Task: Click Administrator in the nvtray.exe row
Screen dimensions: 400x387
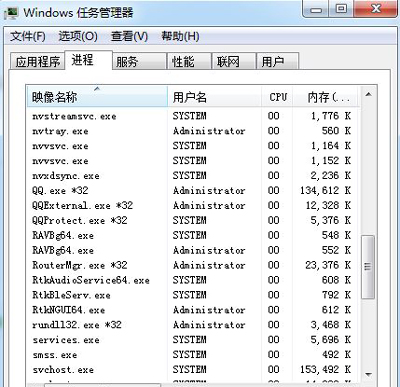Action: [209, 131]
